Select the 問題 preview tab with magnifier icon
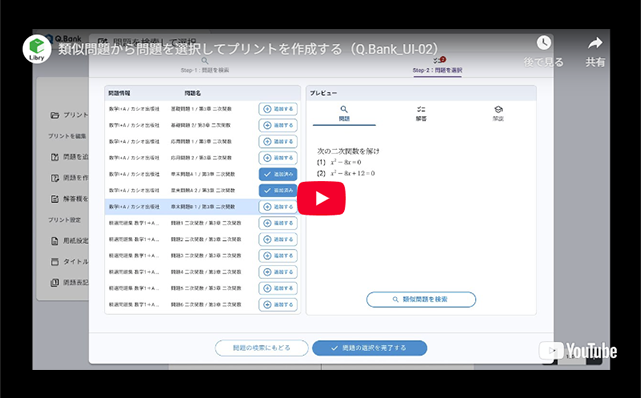Screen dimensions: 641x398 [344, 114]
